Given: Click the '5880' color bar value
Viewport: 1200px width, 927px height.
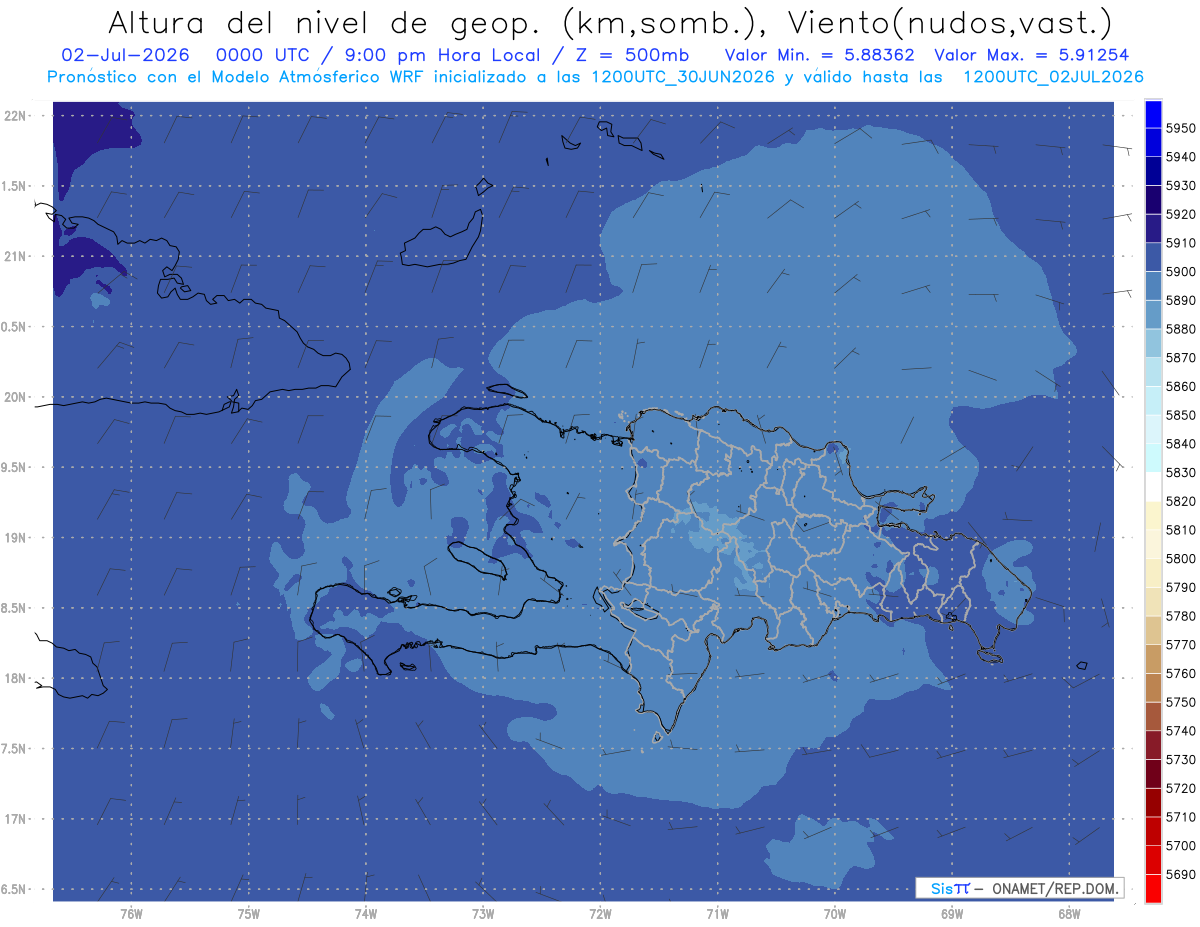Looking at the screenshot, I should click(x=1180, y=328).
